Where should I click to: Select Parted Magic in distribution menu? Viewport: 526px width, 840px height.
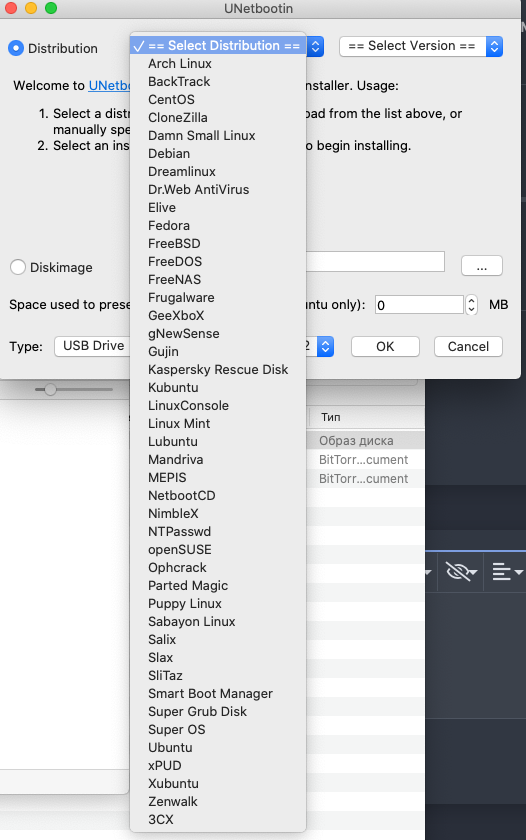click(x=218, y=586)
